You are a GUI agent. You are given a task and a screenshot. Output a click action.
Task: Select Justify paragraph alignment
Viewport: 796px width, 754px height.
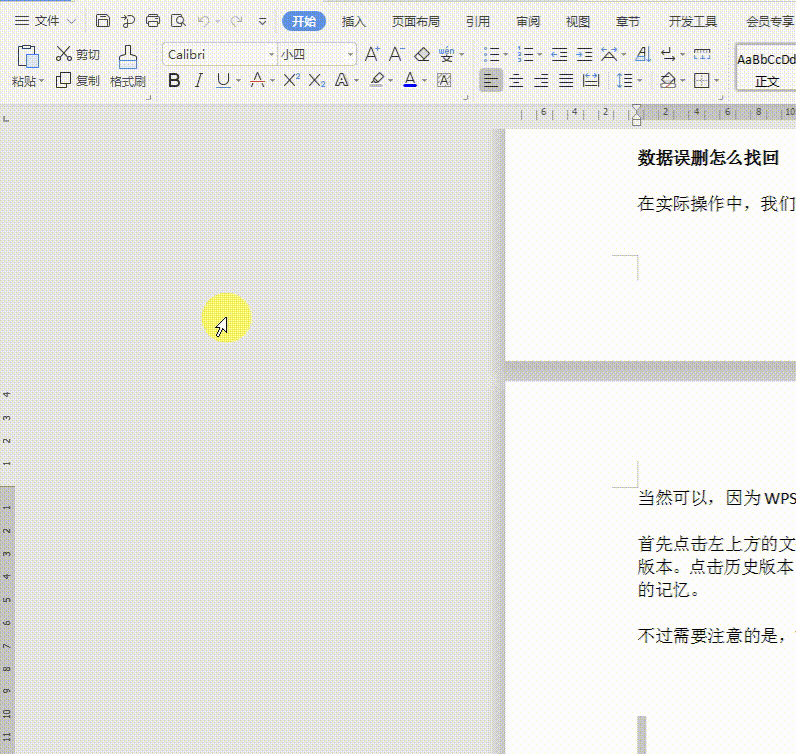click(566, 80)
